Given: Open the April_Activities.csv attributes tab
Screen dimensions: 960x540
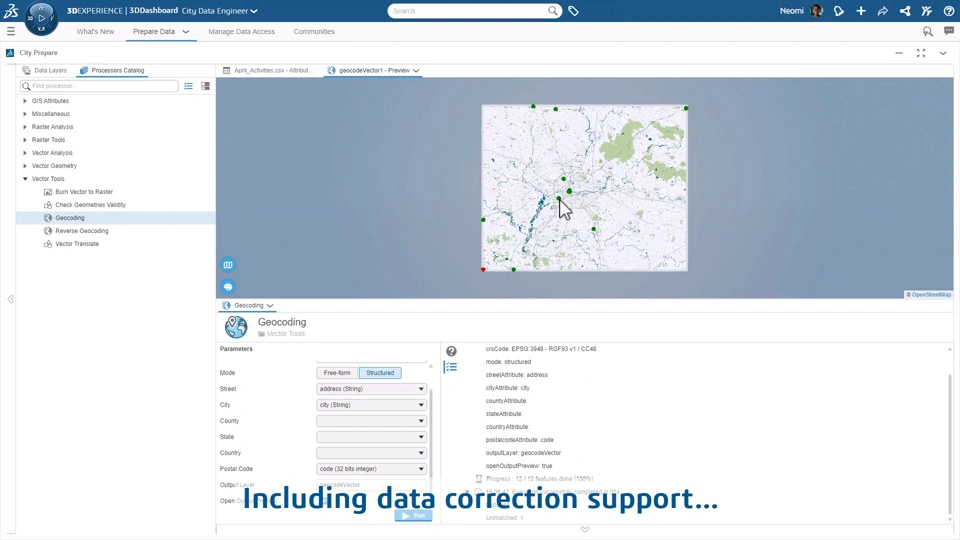Looking at the screenshot, I should (x=268, y=70).
